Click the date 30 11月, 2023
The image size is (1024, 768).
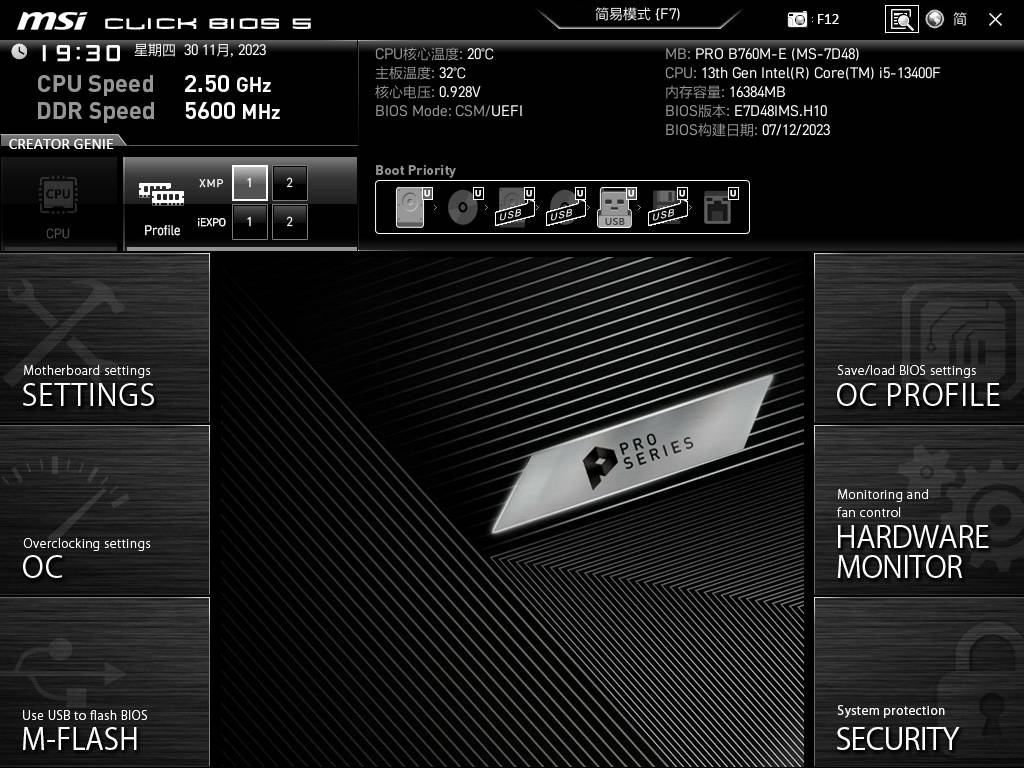click(225, 50)
